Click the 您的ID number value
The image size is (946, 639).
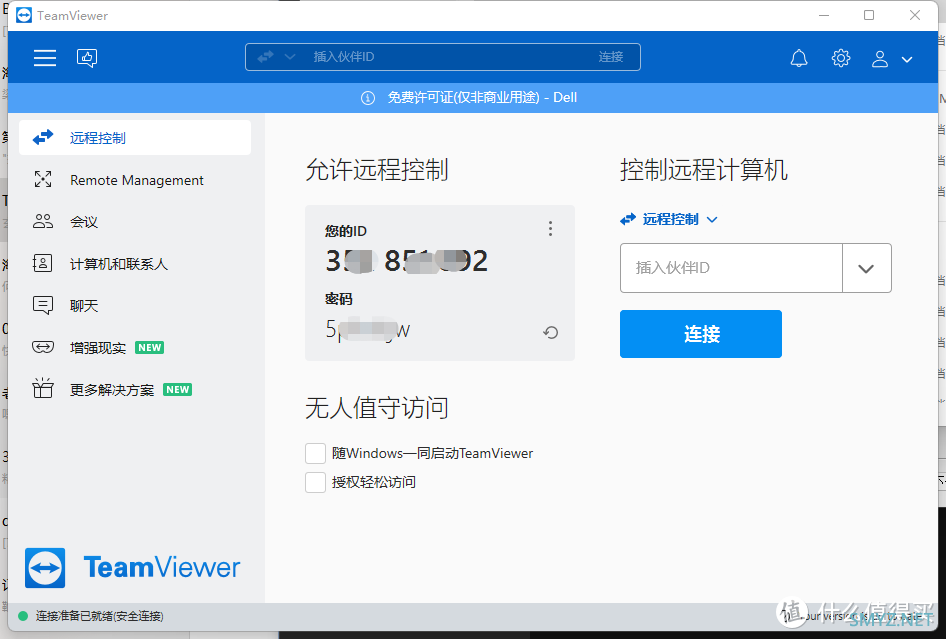407,261
